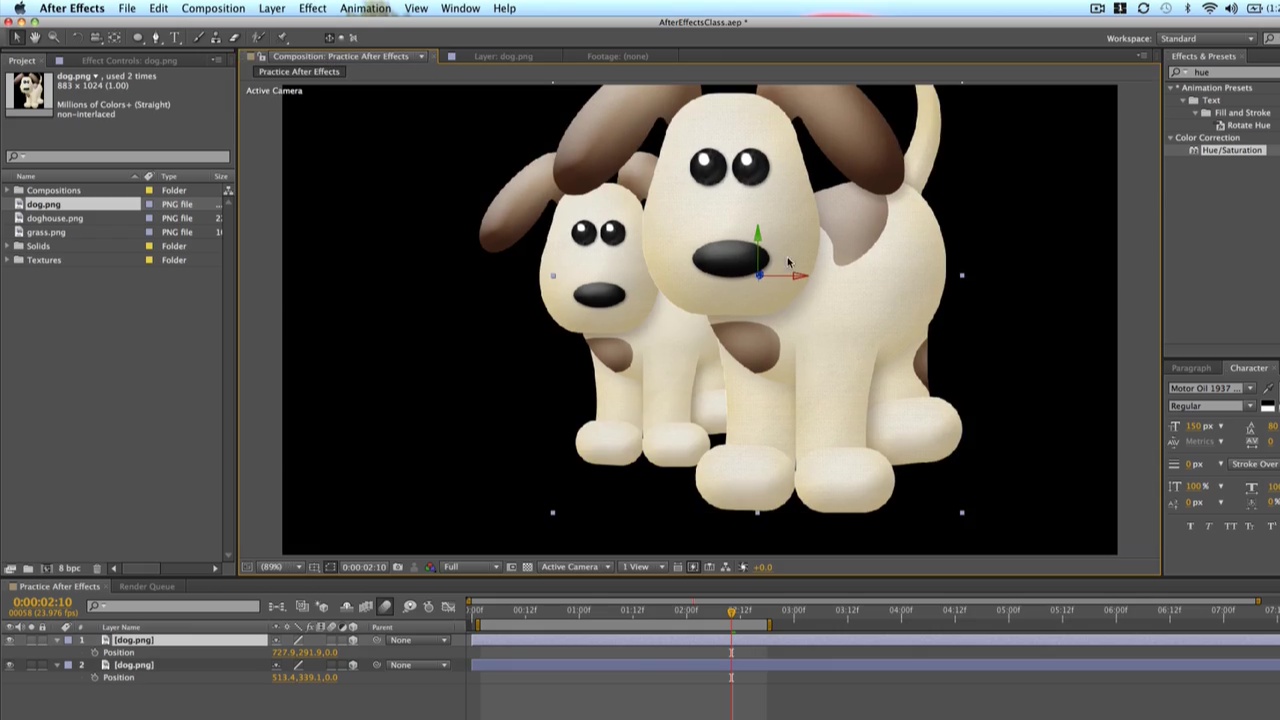Click the Faux Bold T button
Image resolution: width=1280 pixels, height=720 pixels.
click(x=1190, y=526)
